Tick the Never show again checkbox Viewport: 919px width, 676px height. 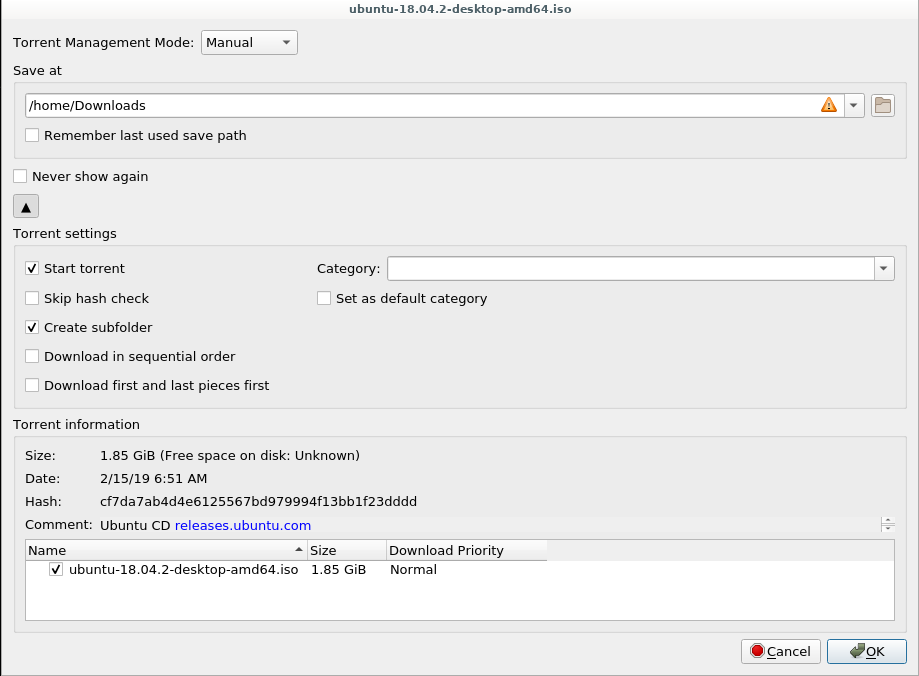pos(21,176)
